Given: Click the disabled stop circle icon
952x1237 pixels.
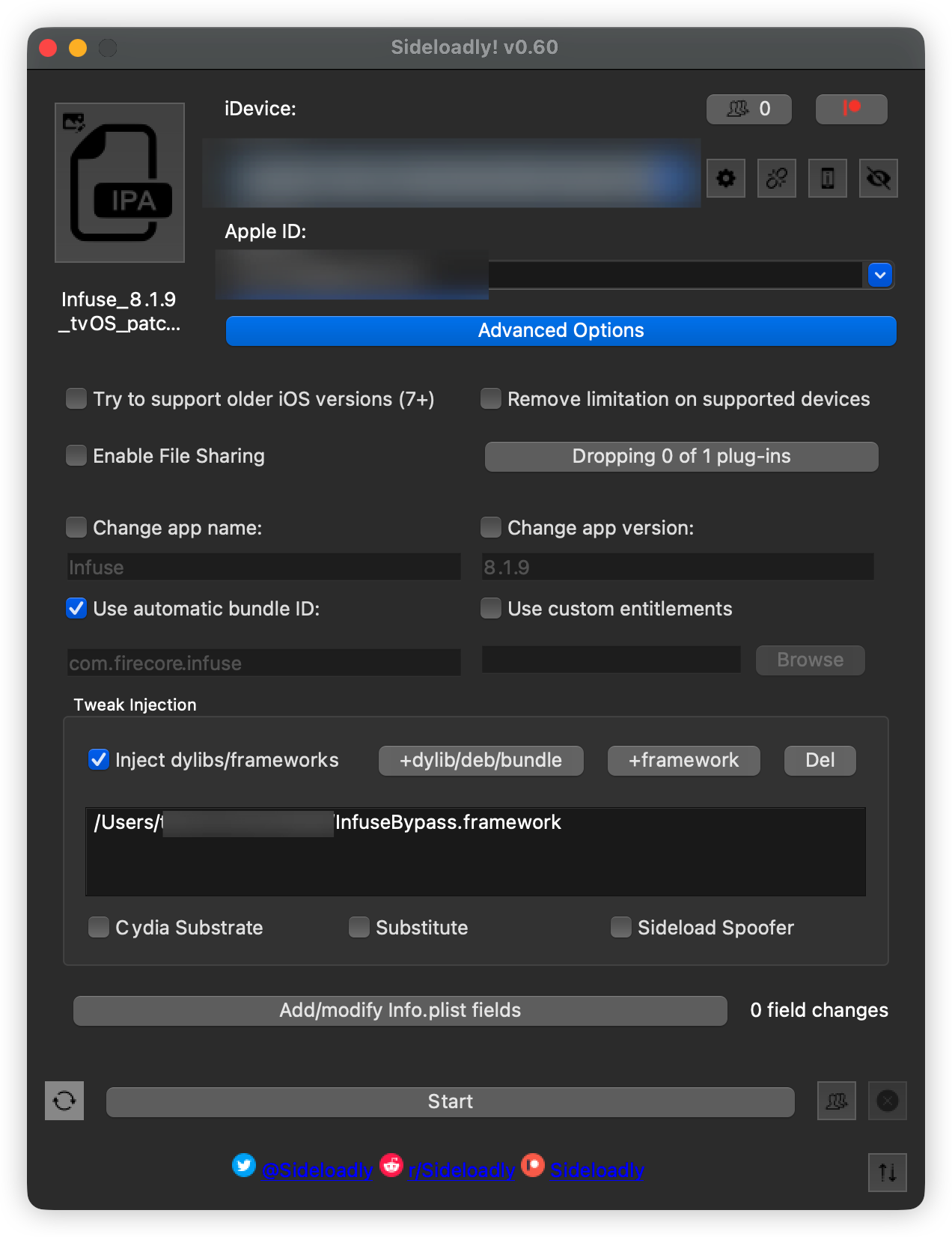Looking at the screenshot, I should [x=888, y=1101].
